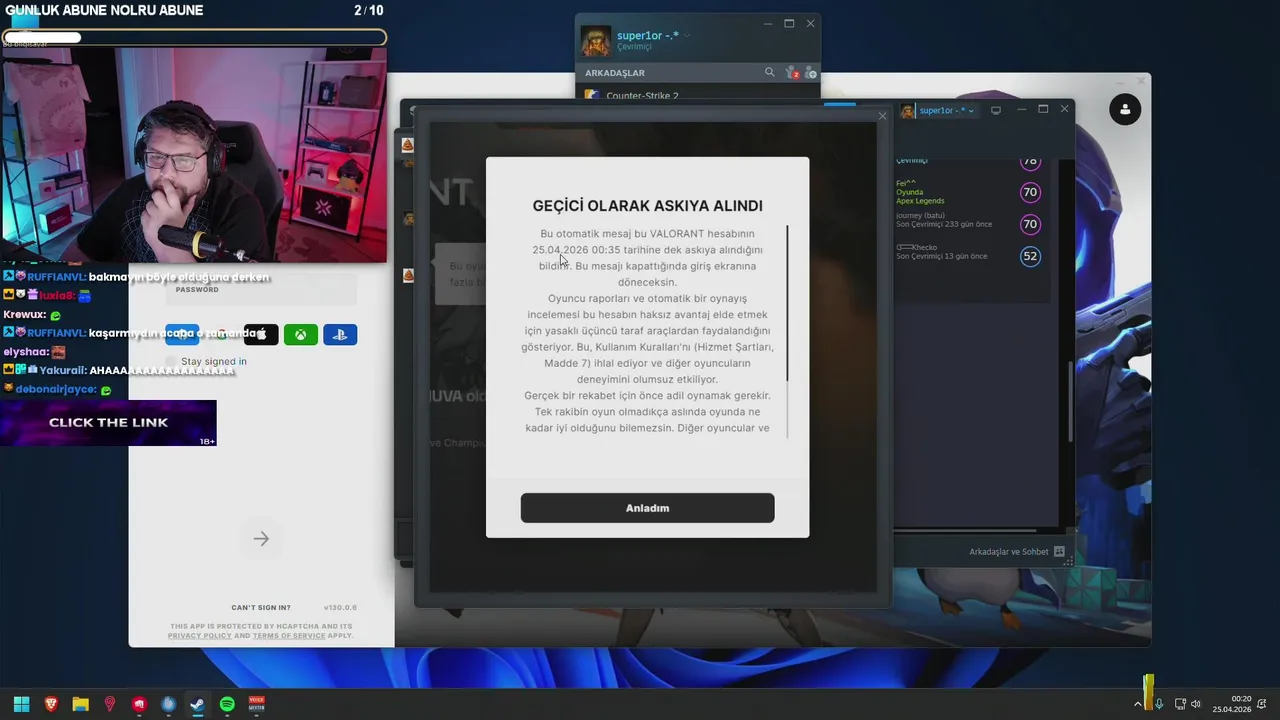Click the level 52 badge
The width and height of the screenshot is (1280, 720).
1030,256
